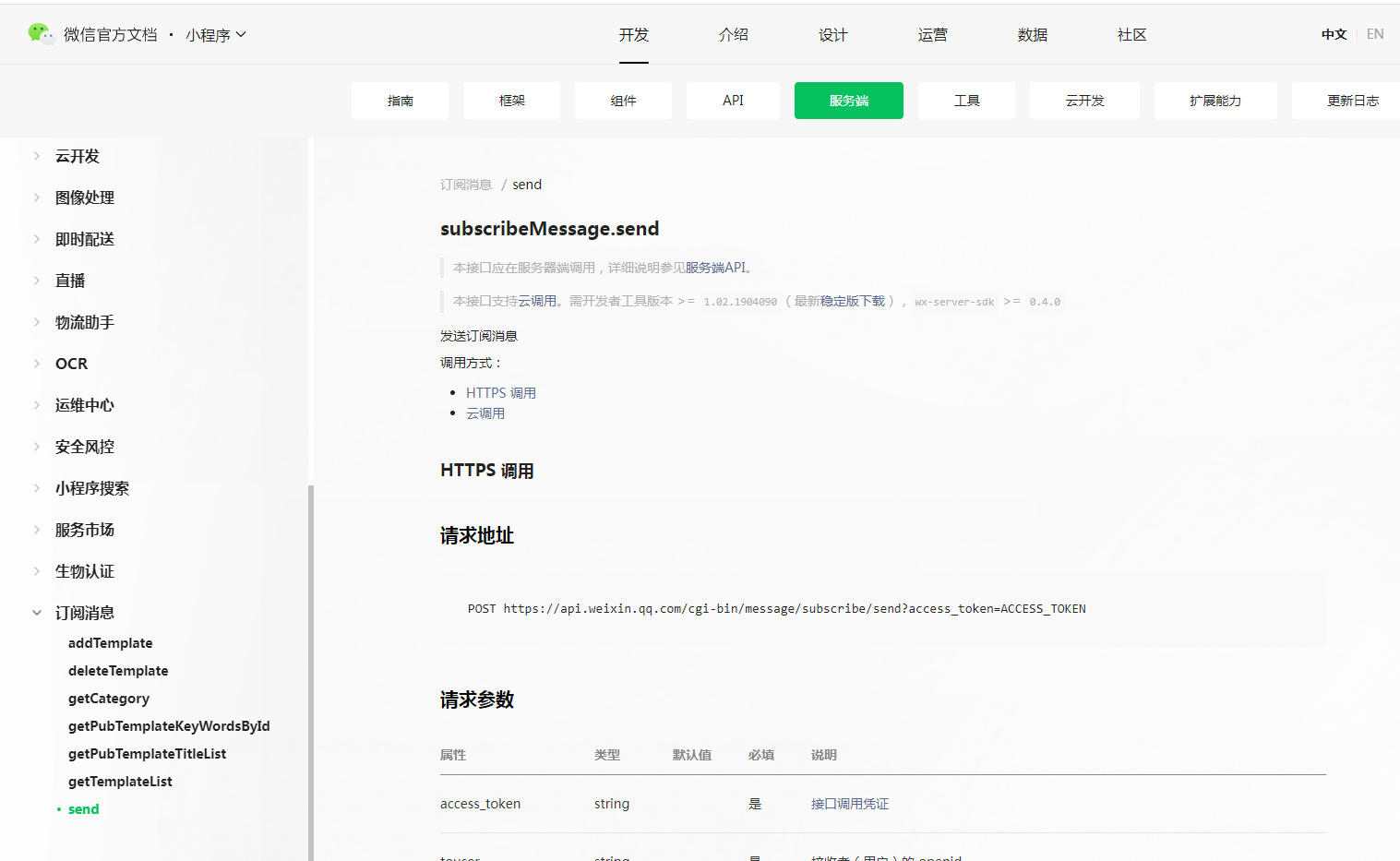Select the green 服务端 button
Viewport: 1400px width, 861px height.
(849, 101)
